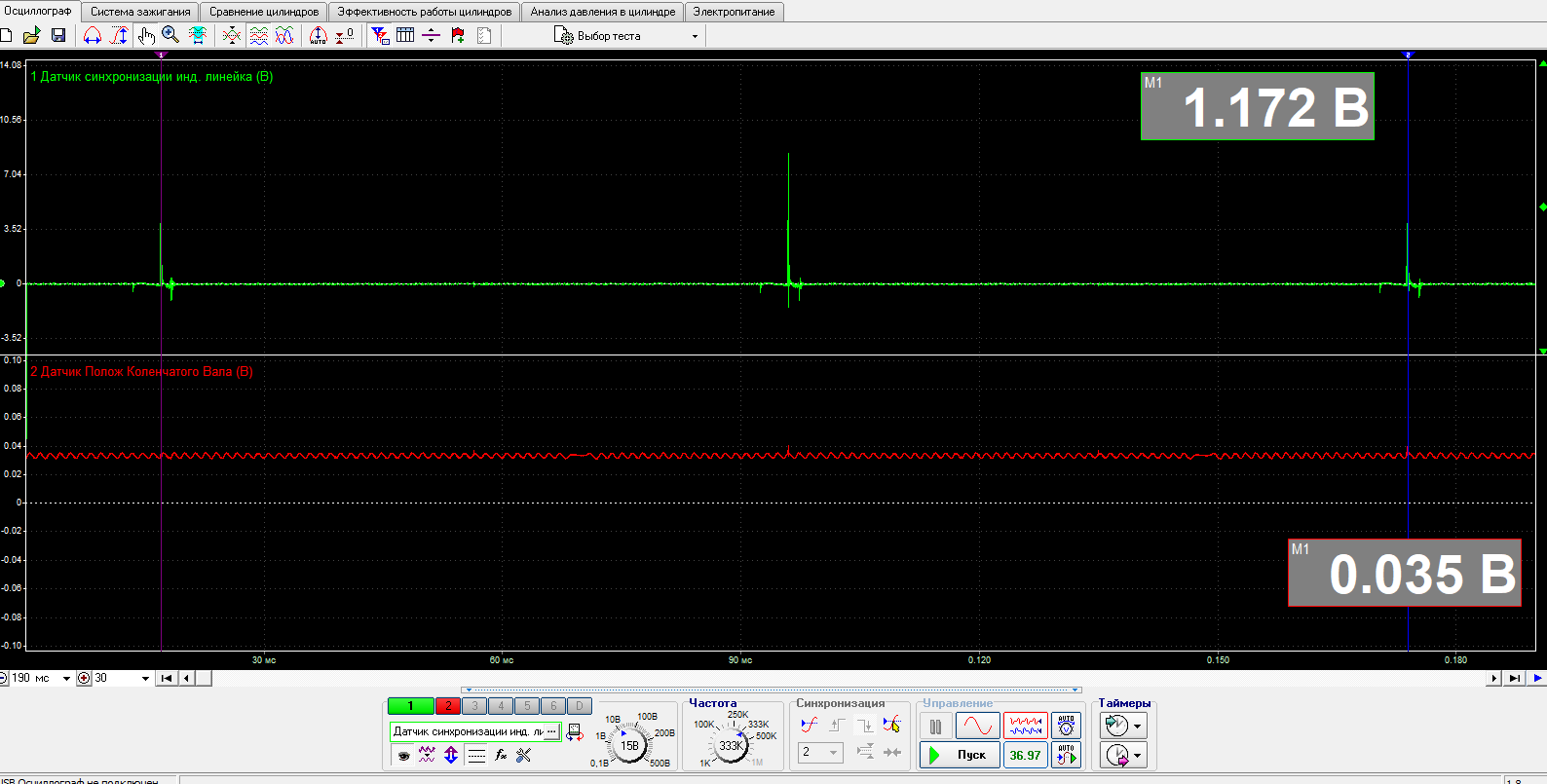Click the auto vertical scale icon
Viewport: 1547px width, 784px height.
tap(319, 36)
